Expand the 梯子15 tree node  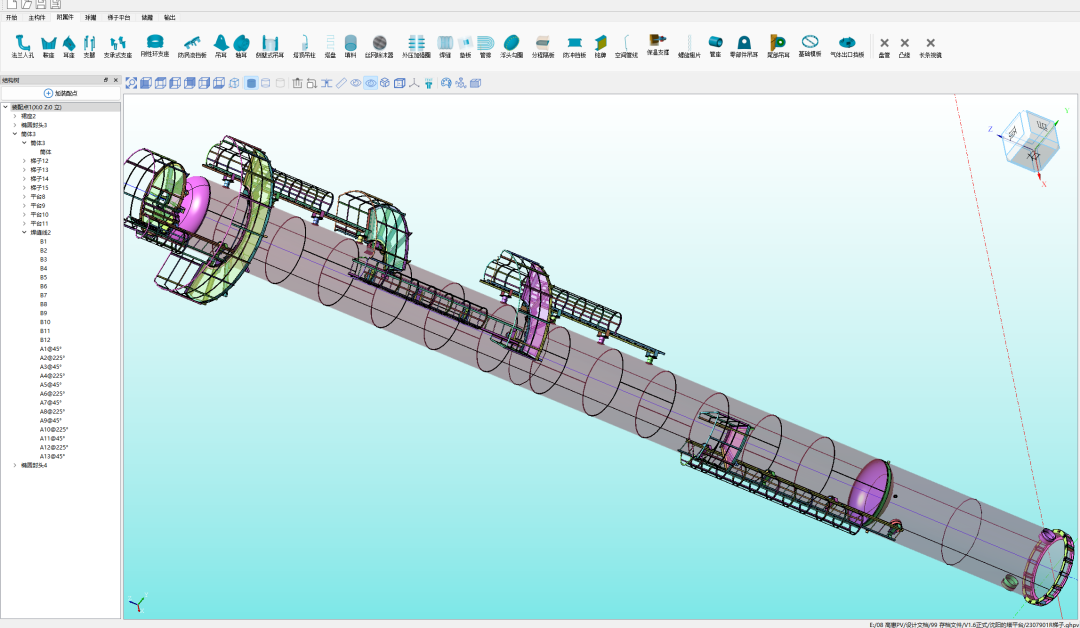click(24, 188)
